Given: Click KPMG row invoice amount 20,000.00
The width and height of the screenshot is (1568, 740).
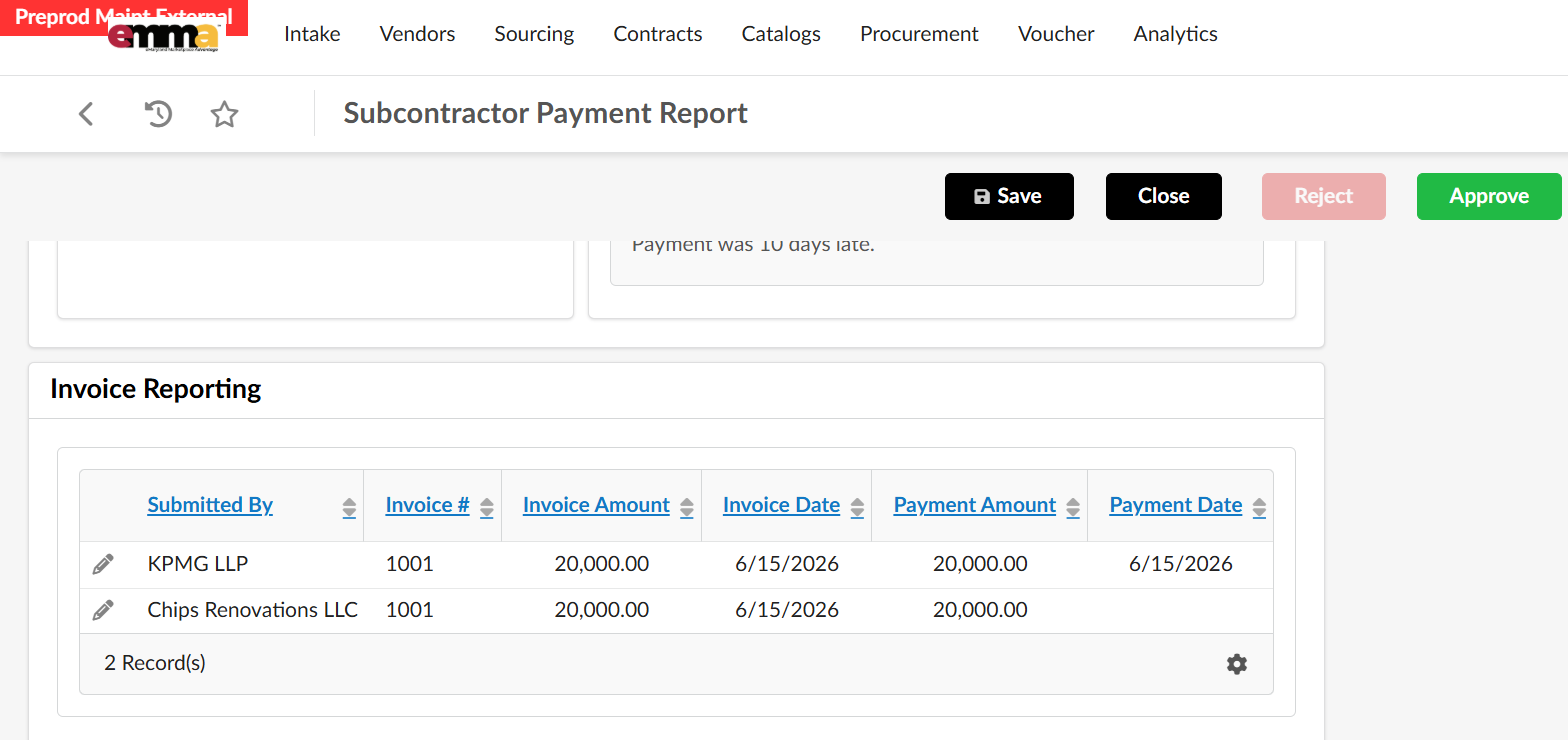Looking at the screenshot, I should (x=602, y=564).
